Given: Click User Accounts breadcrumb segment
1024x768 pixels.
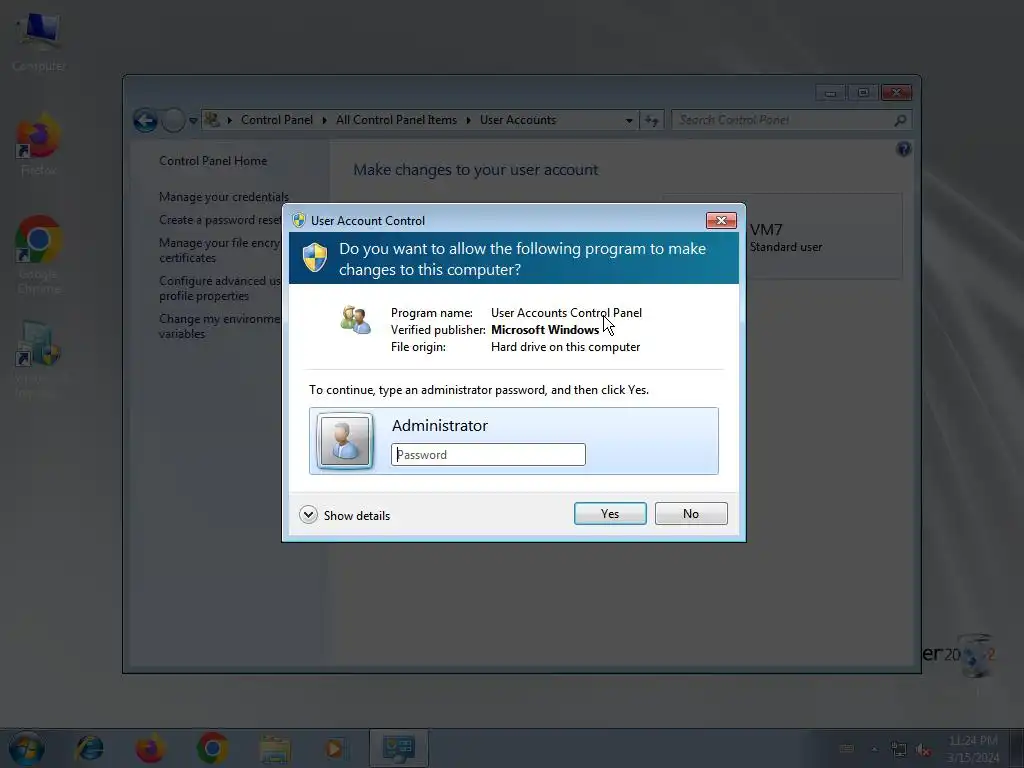Looking at the screenshot, I should (518, 120).
